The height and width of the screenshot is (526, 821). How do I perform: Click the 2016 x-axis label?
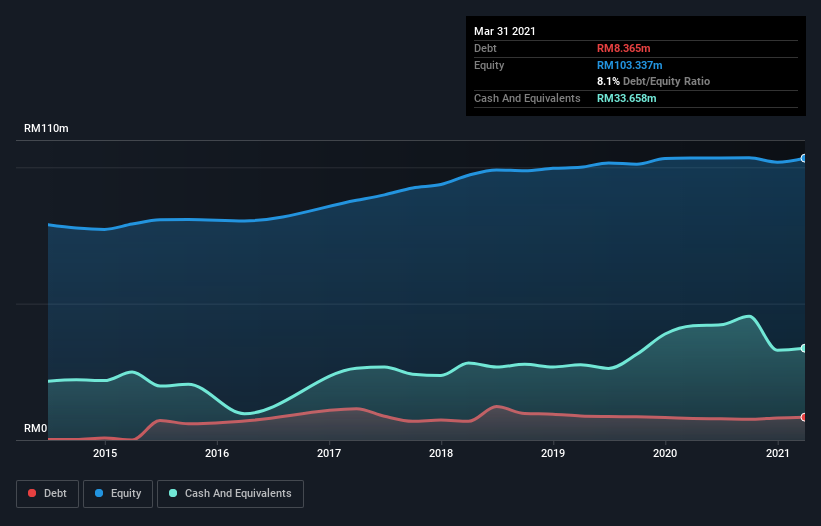pos(217,453)
